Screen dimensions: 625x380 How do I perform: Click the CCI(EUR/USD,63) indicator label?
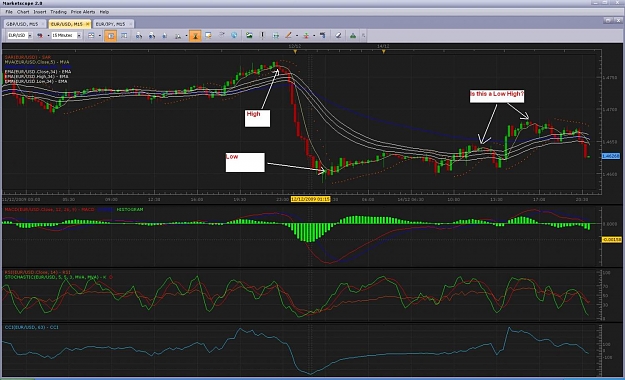(x=31, y=327)
